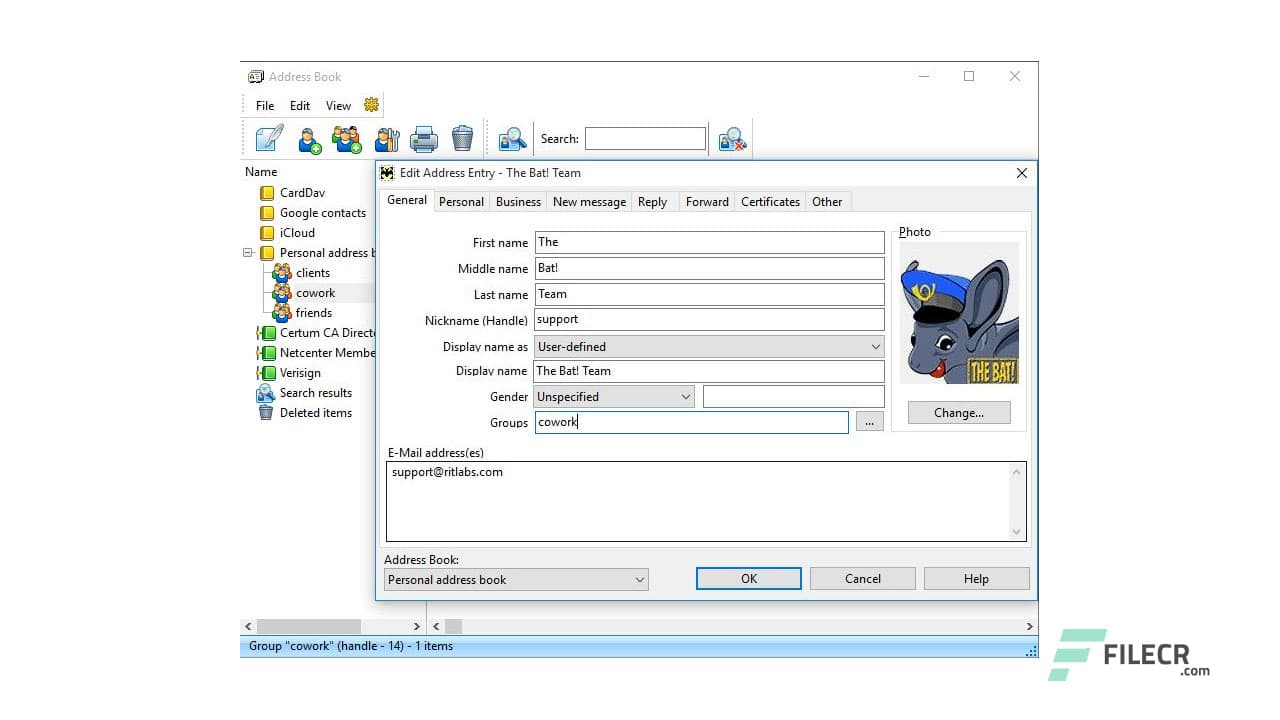Open the Gender dropdown
The image size is (1280, 720).
coord(686,396)
